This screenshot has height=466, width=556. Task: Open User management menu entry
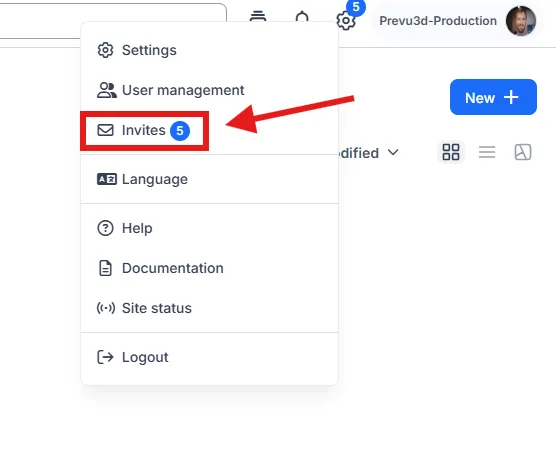209,90
